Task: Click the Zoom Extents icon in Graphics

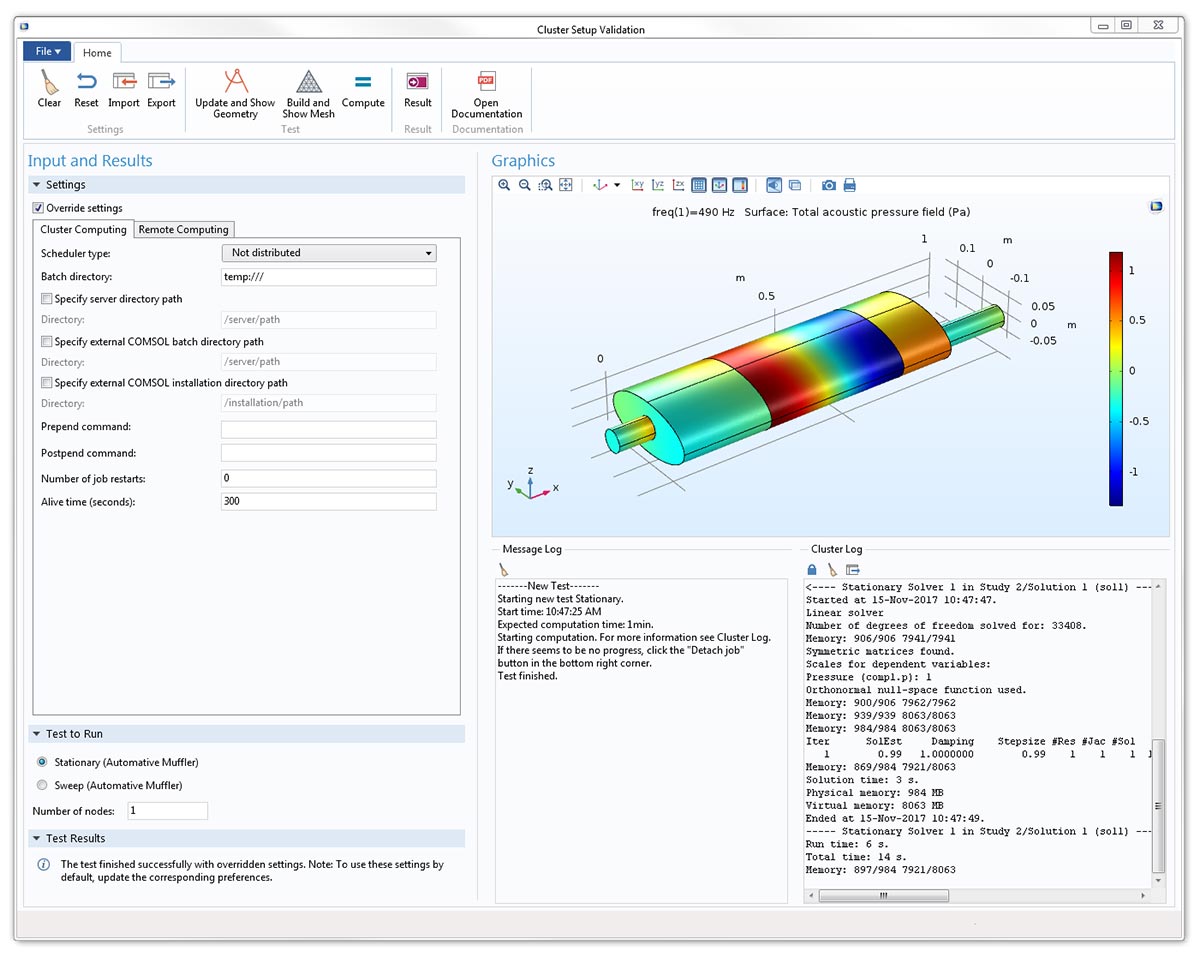Action: pyautogui.click(x=566, y=185)
